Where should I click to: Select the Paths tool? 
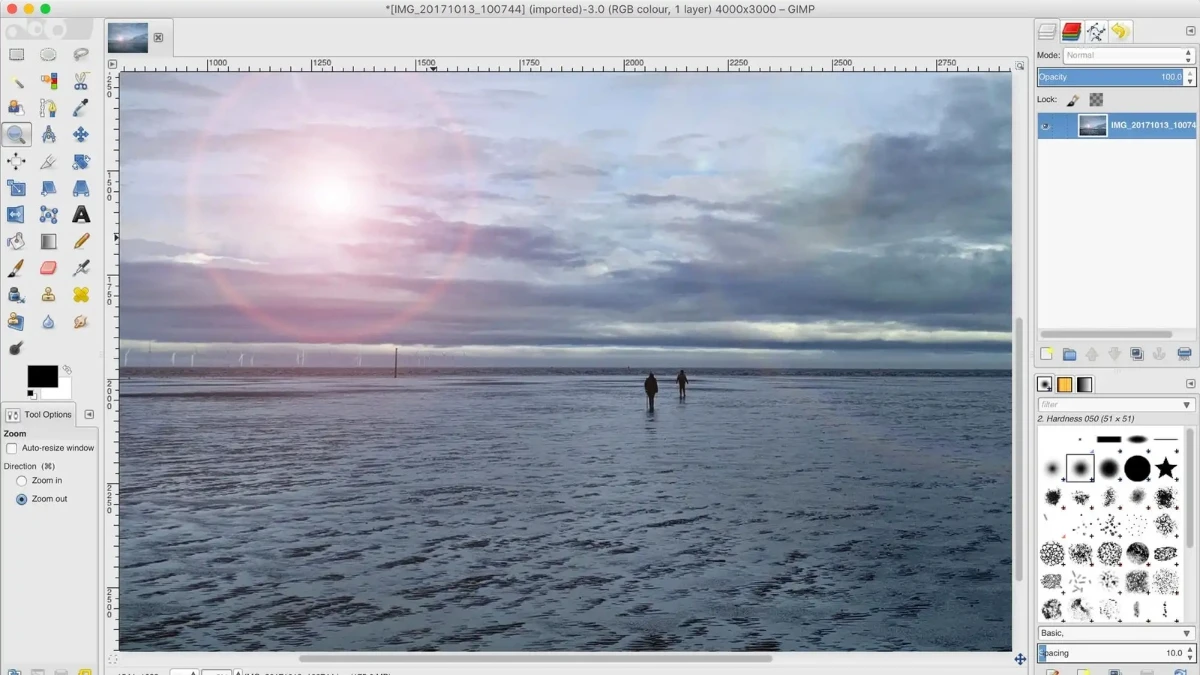48,108
